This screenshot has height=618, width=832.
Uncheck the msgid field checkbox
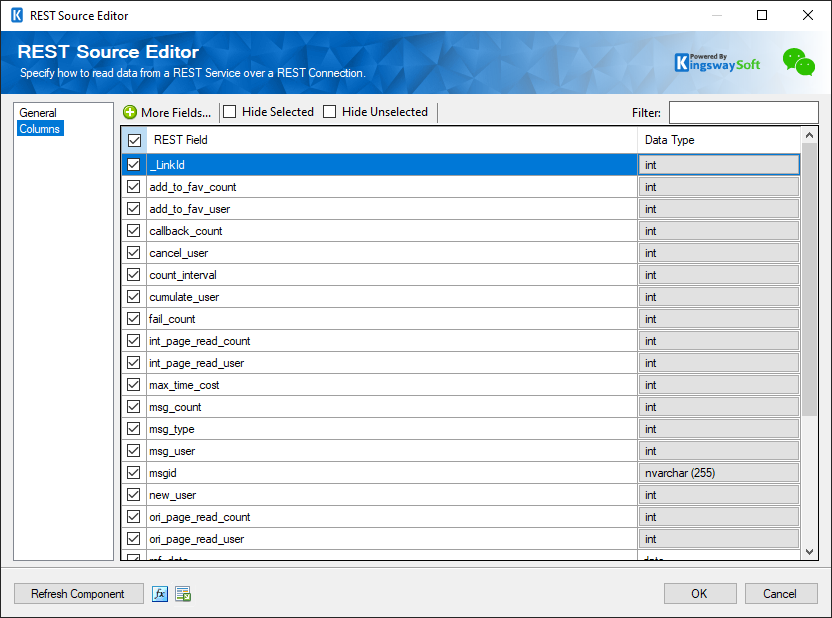pyautogui.click(x=134, y=473)
